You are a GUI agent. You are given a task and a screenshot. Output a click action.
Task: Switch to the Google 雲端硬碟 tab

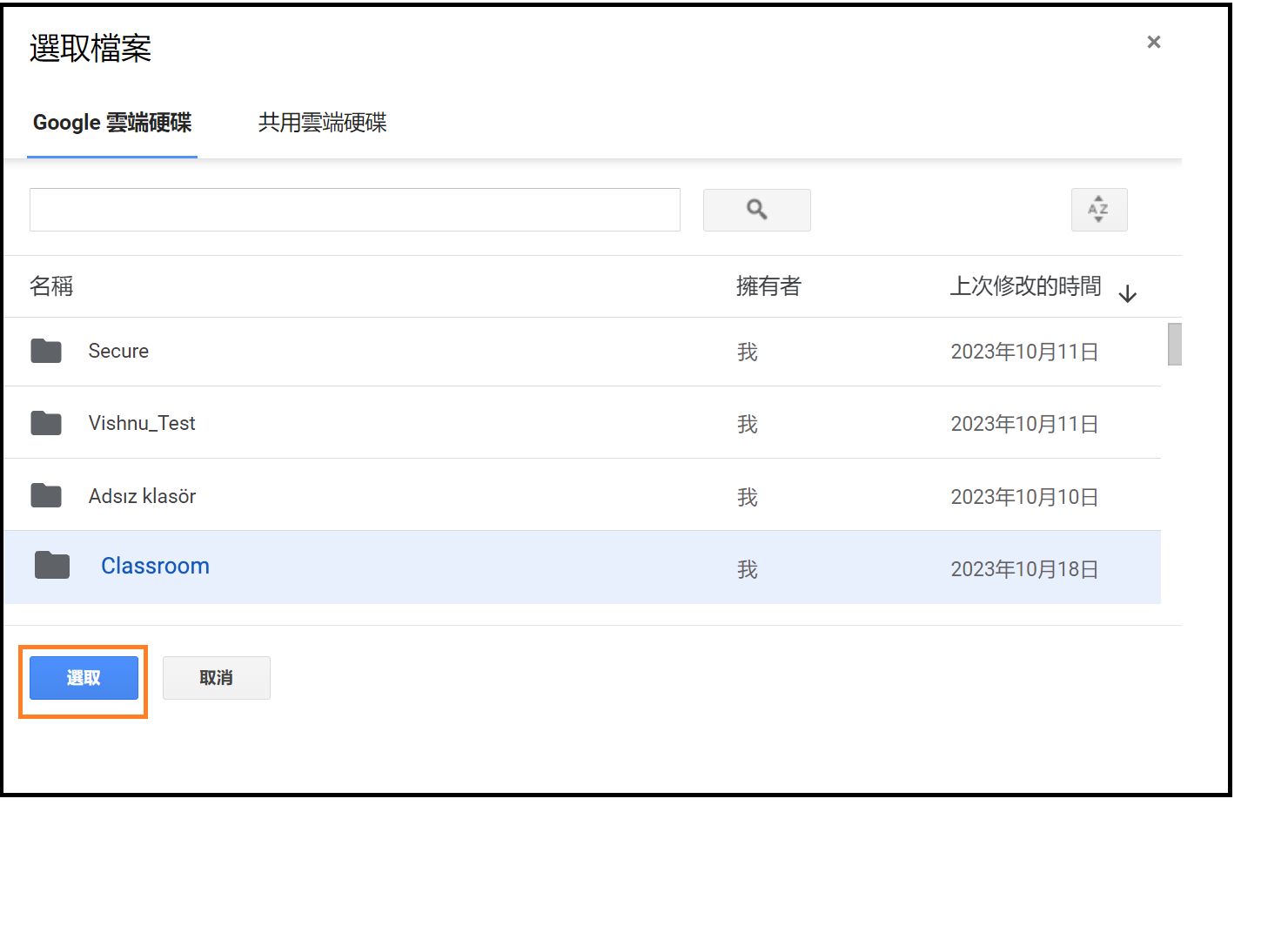[112, 123]
